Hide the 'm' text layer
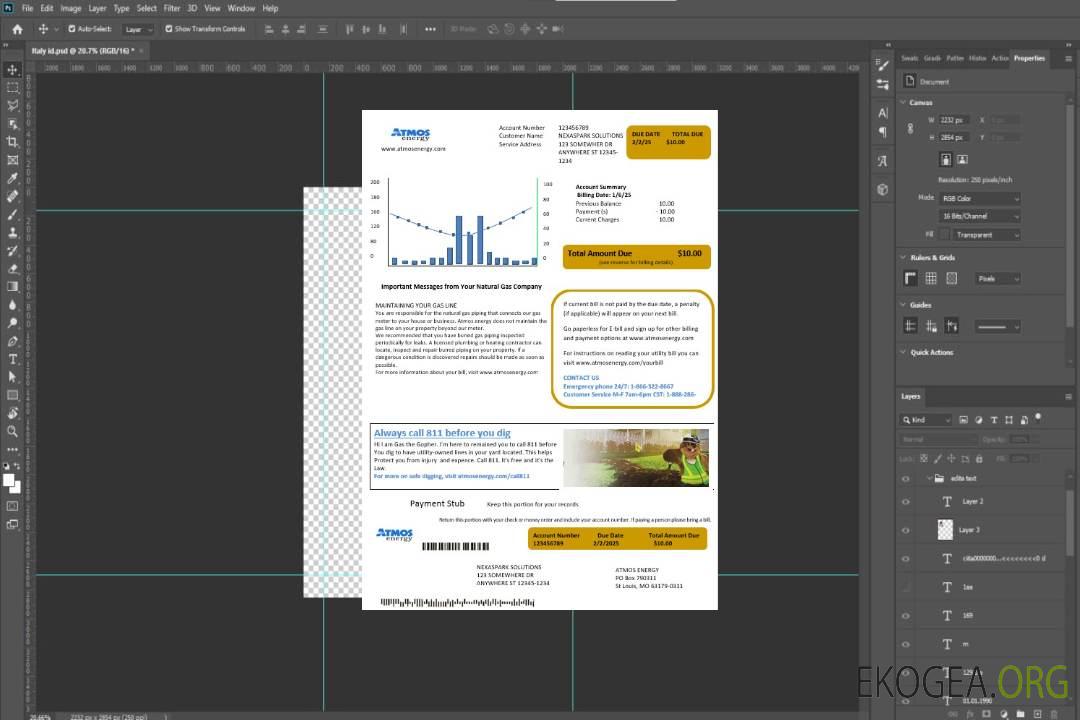This screenshot has width=1080, height=720. (x=906, y=644)
